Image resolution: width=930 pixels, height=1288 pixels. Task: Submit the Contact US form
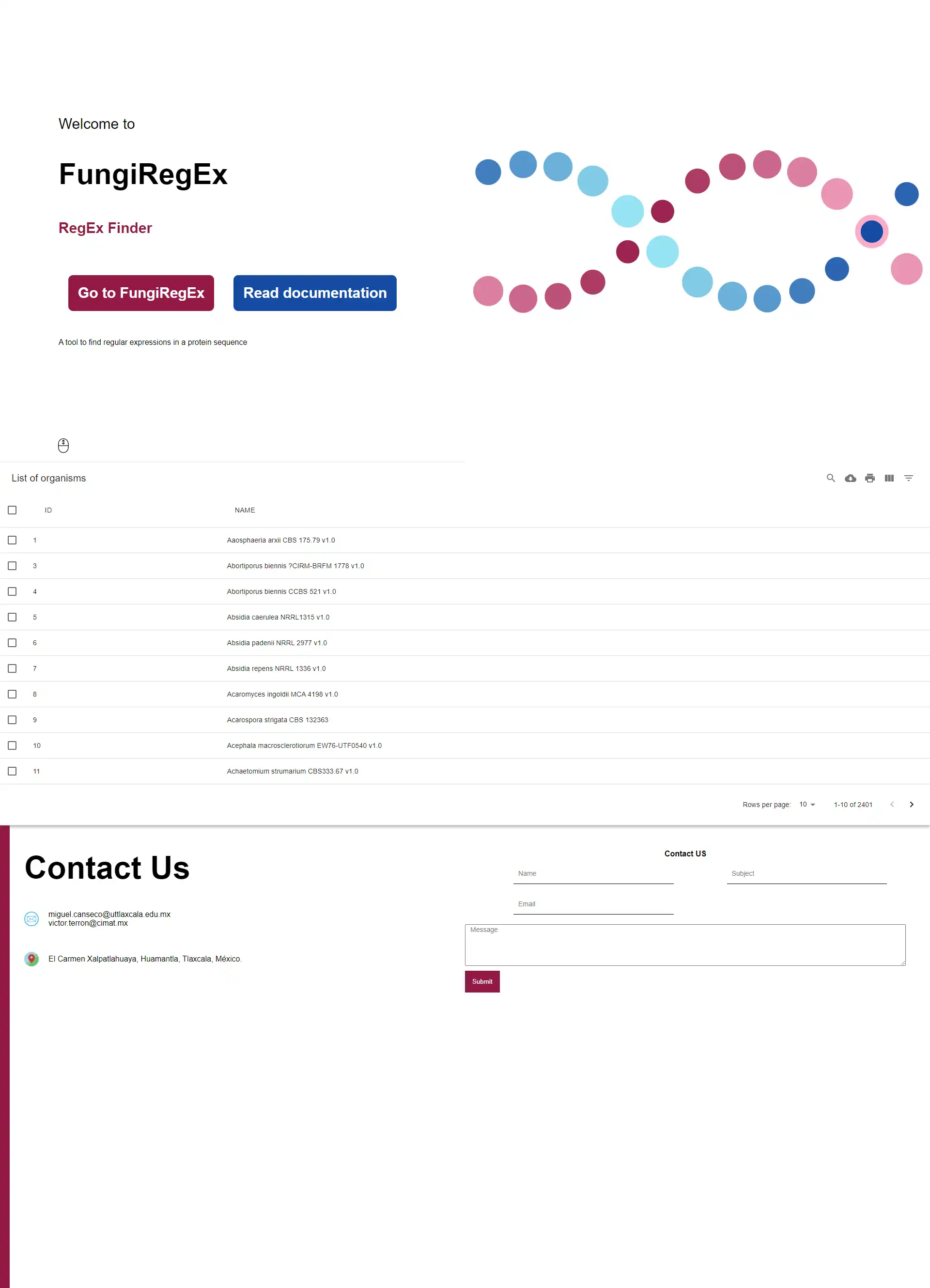click(481, 981)
